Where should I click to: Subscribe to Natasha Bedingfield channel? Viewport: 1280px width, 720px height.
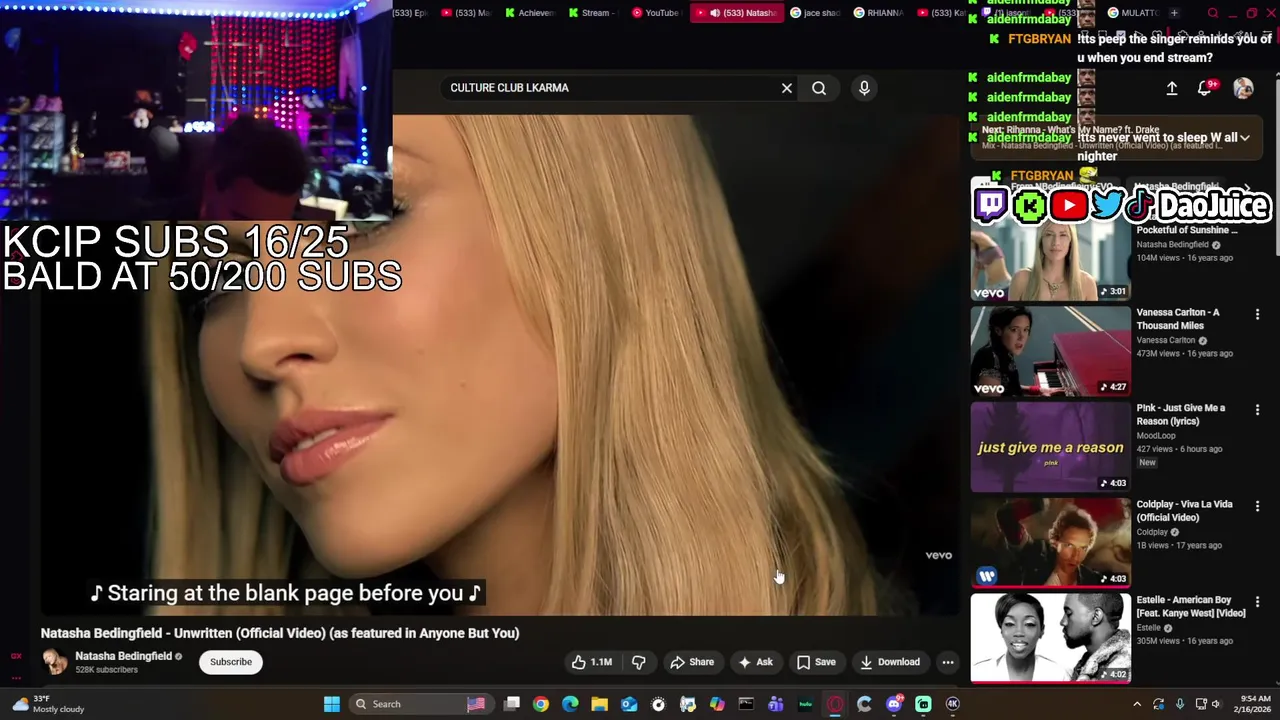(x=231, y=662)
